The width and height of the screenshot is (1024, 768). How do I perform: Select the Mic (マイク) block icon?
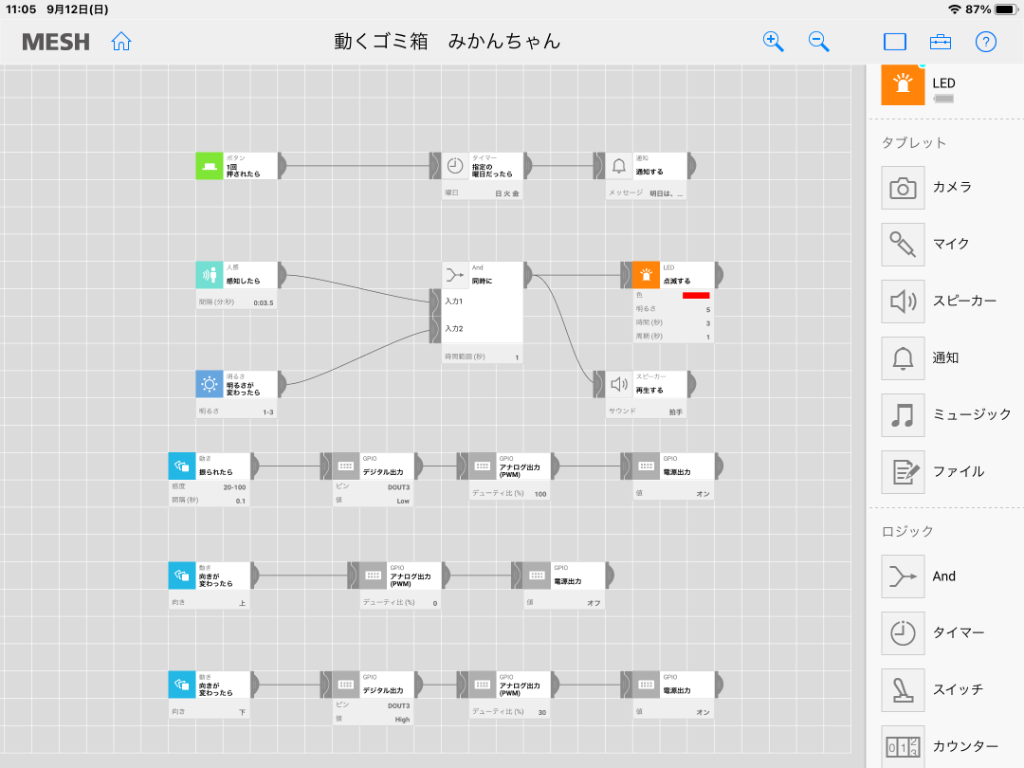coord(903,245)
